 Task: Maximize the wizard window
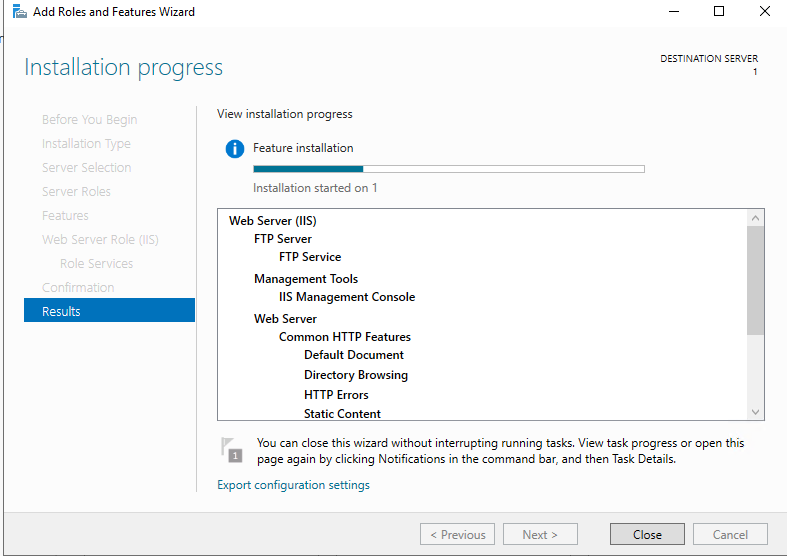pos(719,12)
